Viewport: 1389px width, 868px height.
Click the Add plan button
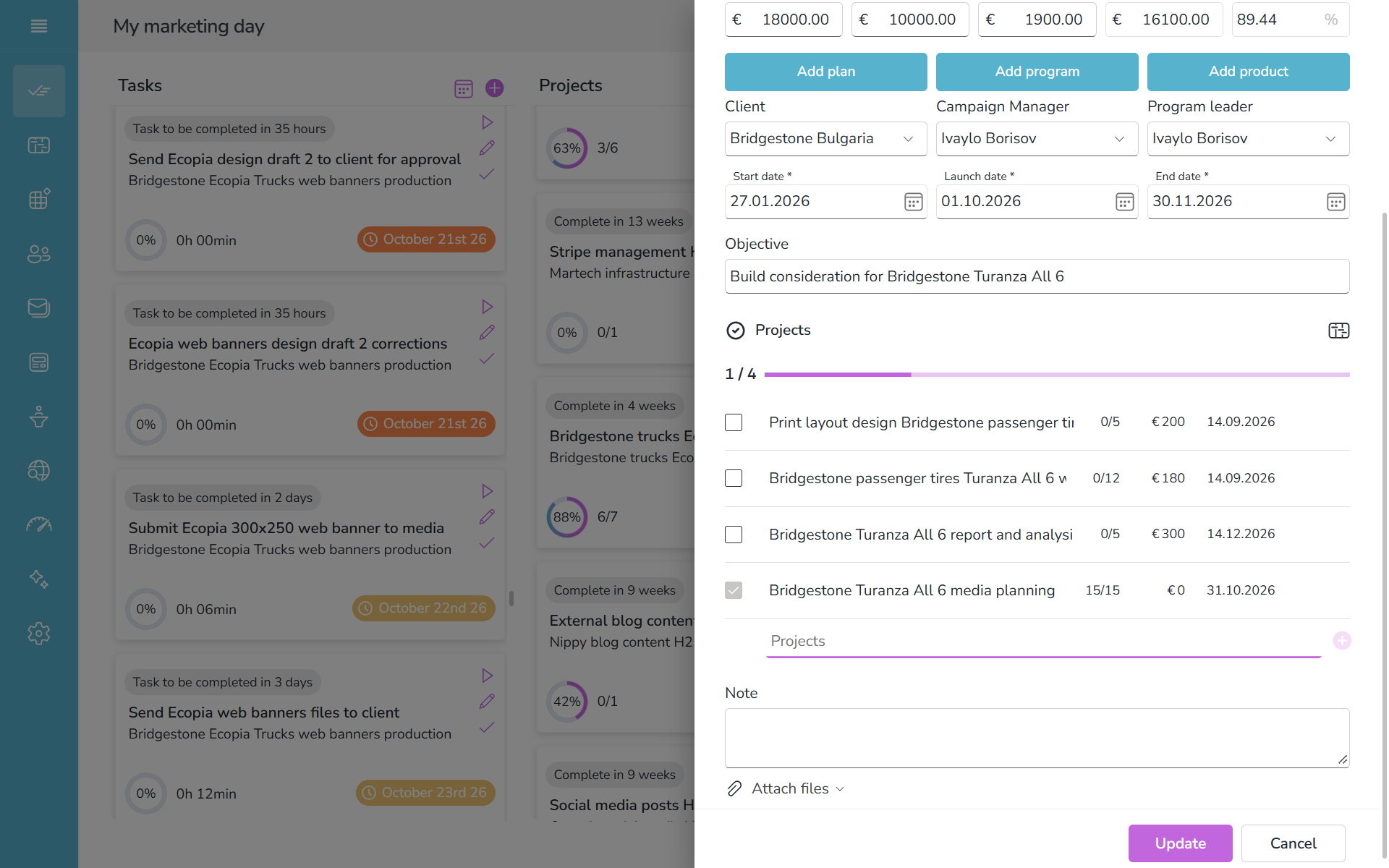(x=825, y=72)
